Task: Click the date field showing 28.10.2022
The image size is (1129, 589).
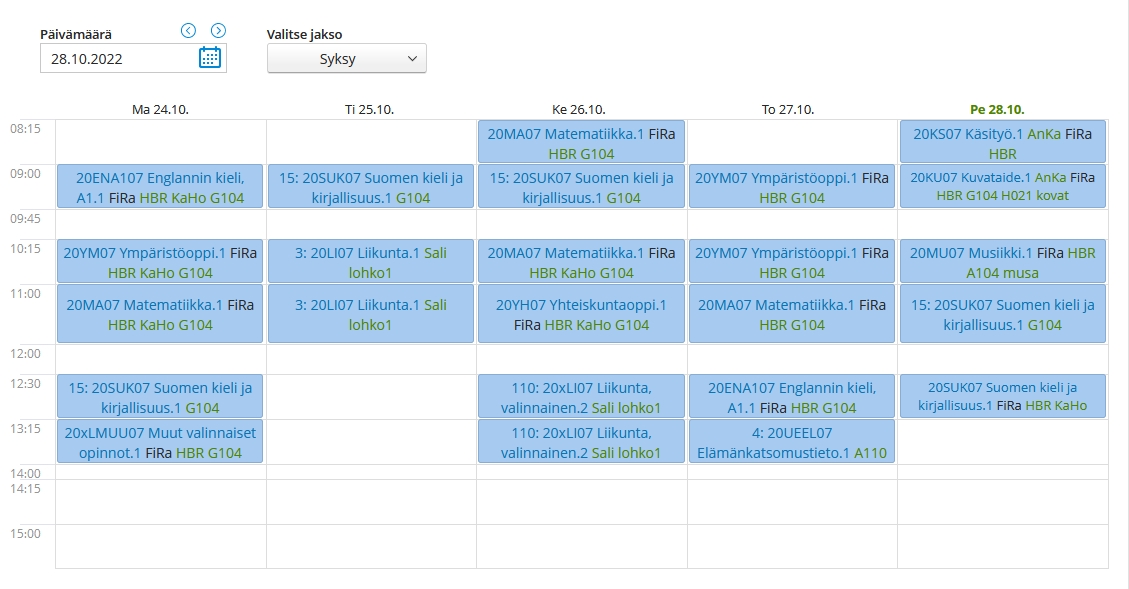Action: click(118, 59)
